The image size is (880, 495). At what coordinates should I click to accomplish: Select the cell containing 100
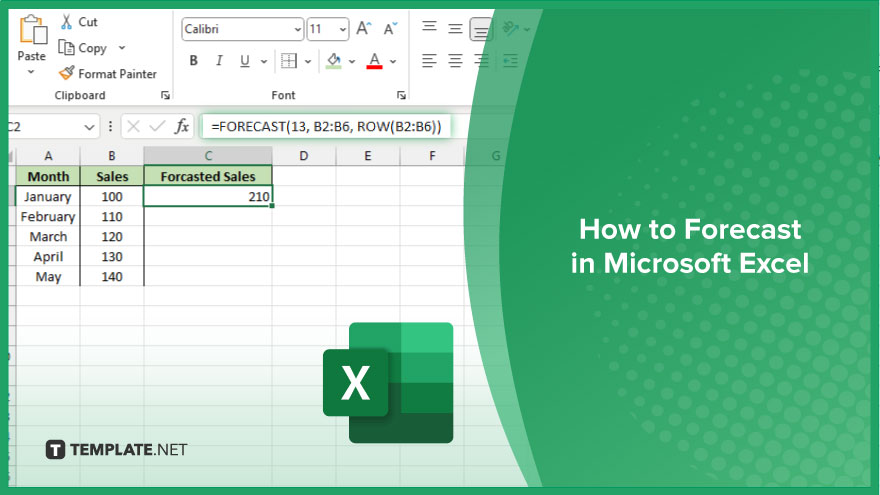[112, 196]
